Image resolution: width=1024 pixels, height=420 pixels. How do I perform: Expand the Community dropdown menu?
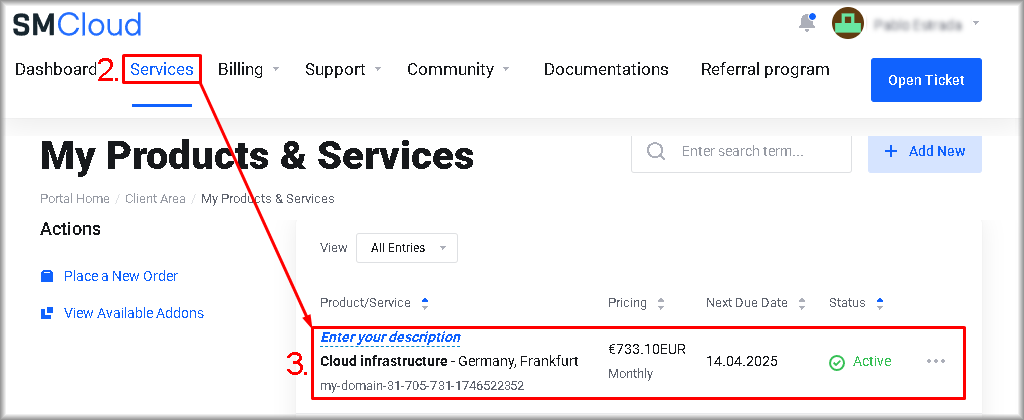(458, 70)
